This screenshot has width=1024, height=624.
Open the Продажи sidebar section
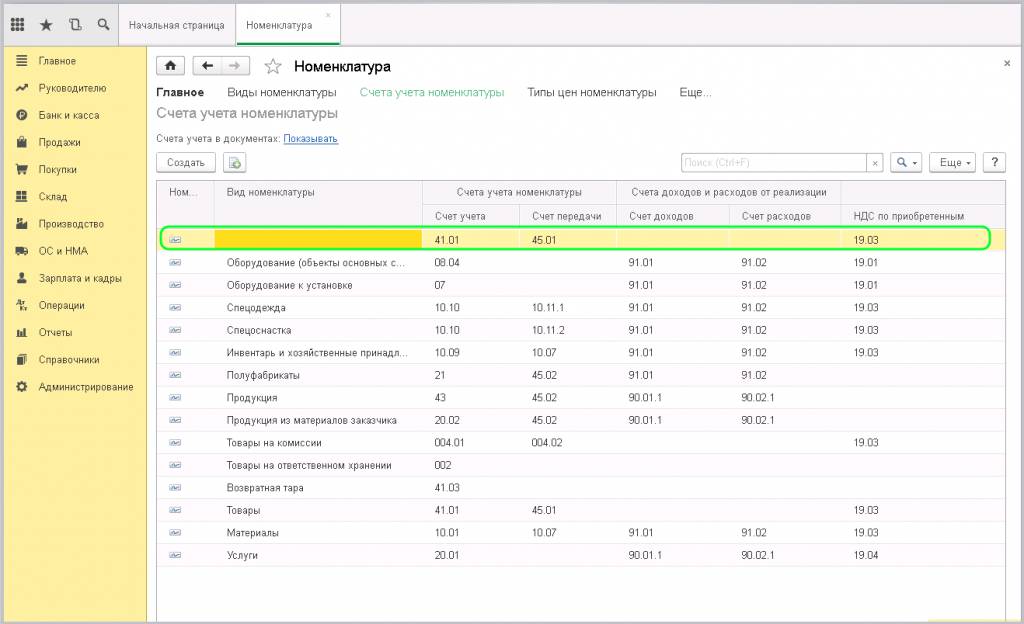point(59,142)
